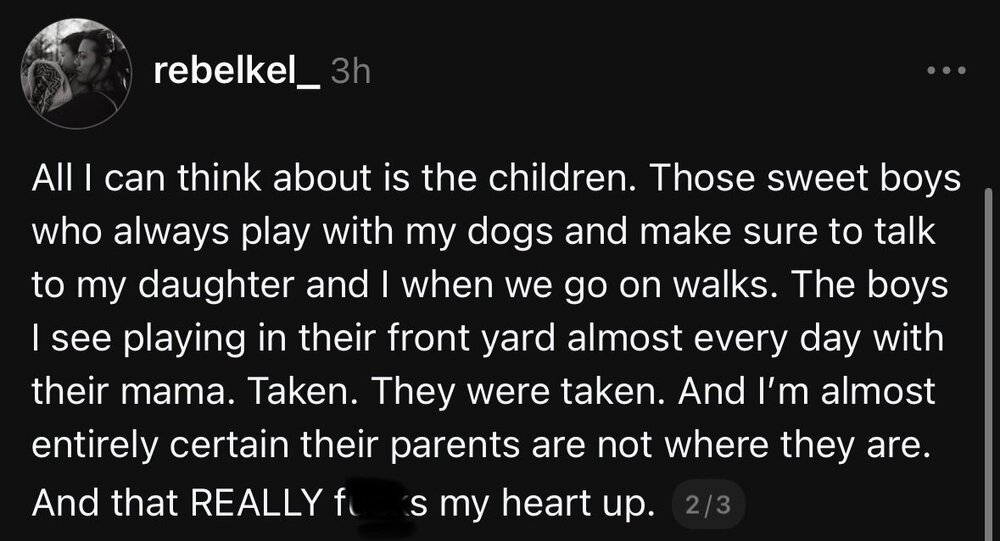Image resolution: width=1000 pixels, height=541 pixels.
Task: Click the words "their mama"
Action: (x=104, y=389)
